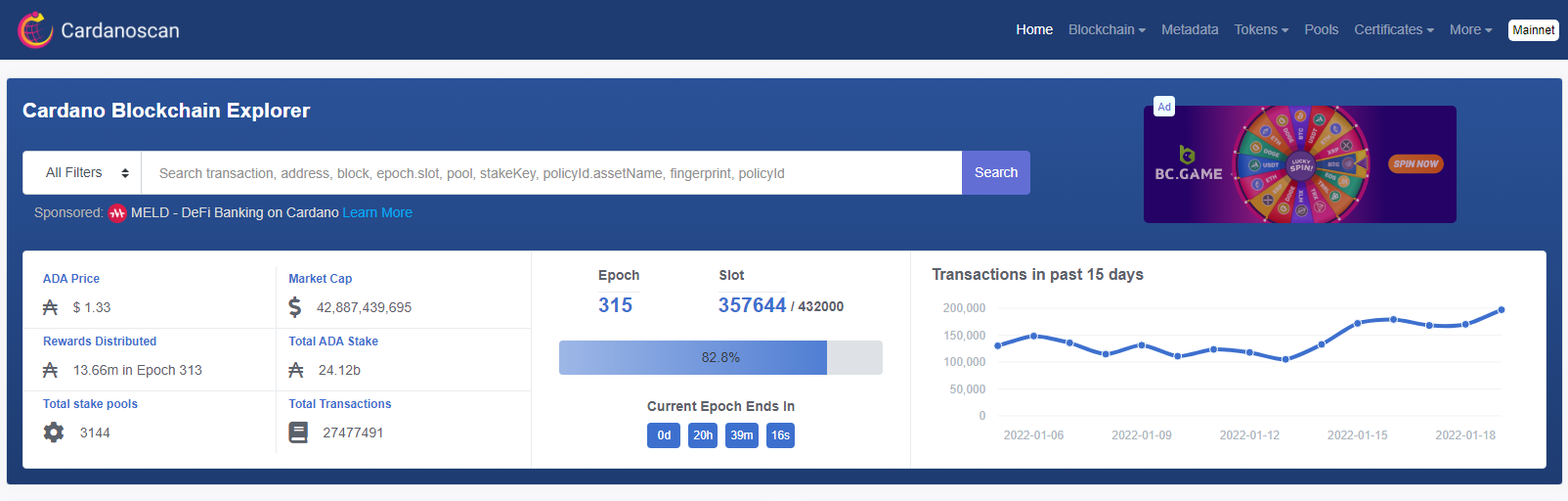This screenshot has width=1568, height=501.
Task: Click the ADA Price label
Action: click(x=71, y=279)
